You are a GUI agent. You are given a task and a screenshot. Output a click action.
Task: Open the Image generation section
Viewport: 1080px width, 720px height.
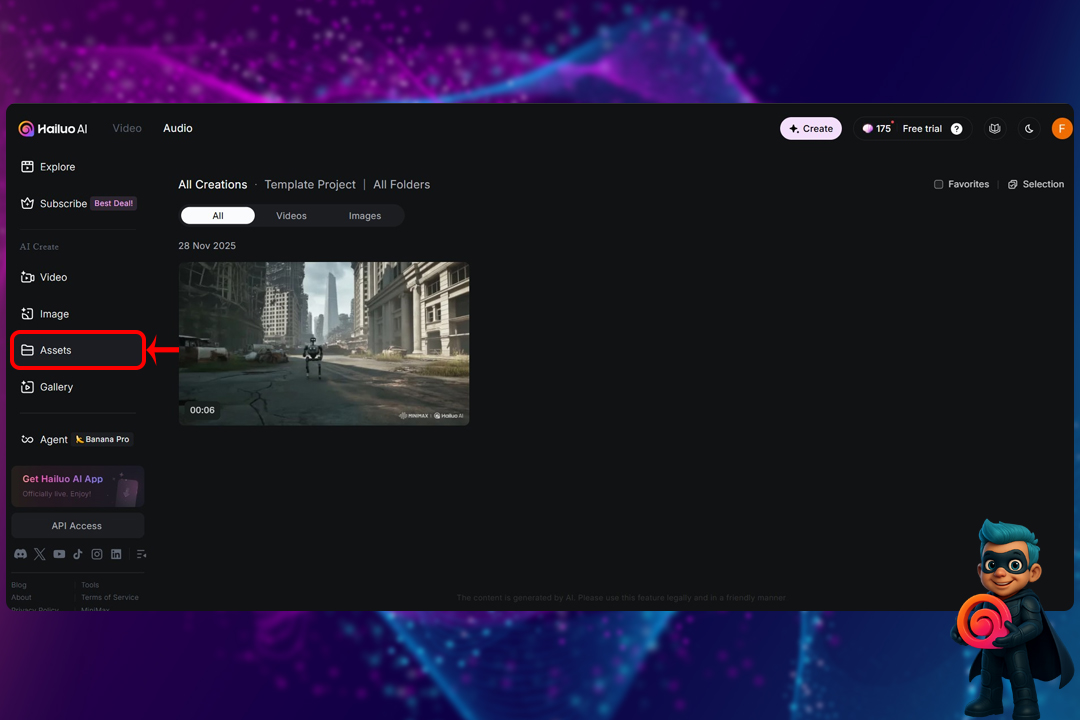click(x=54, y=313)
